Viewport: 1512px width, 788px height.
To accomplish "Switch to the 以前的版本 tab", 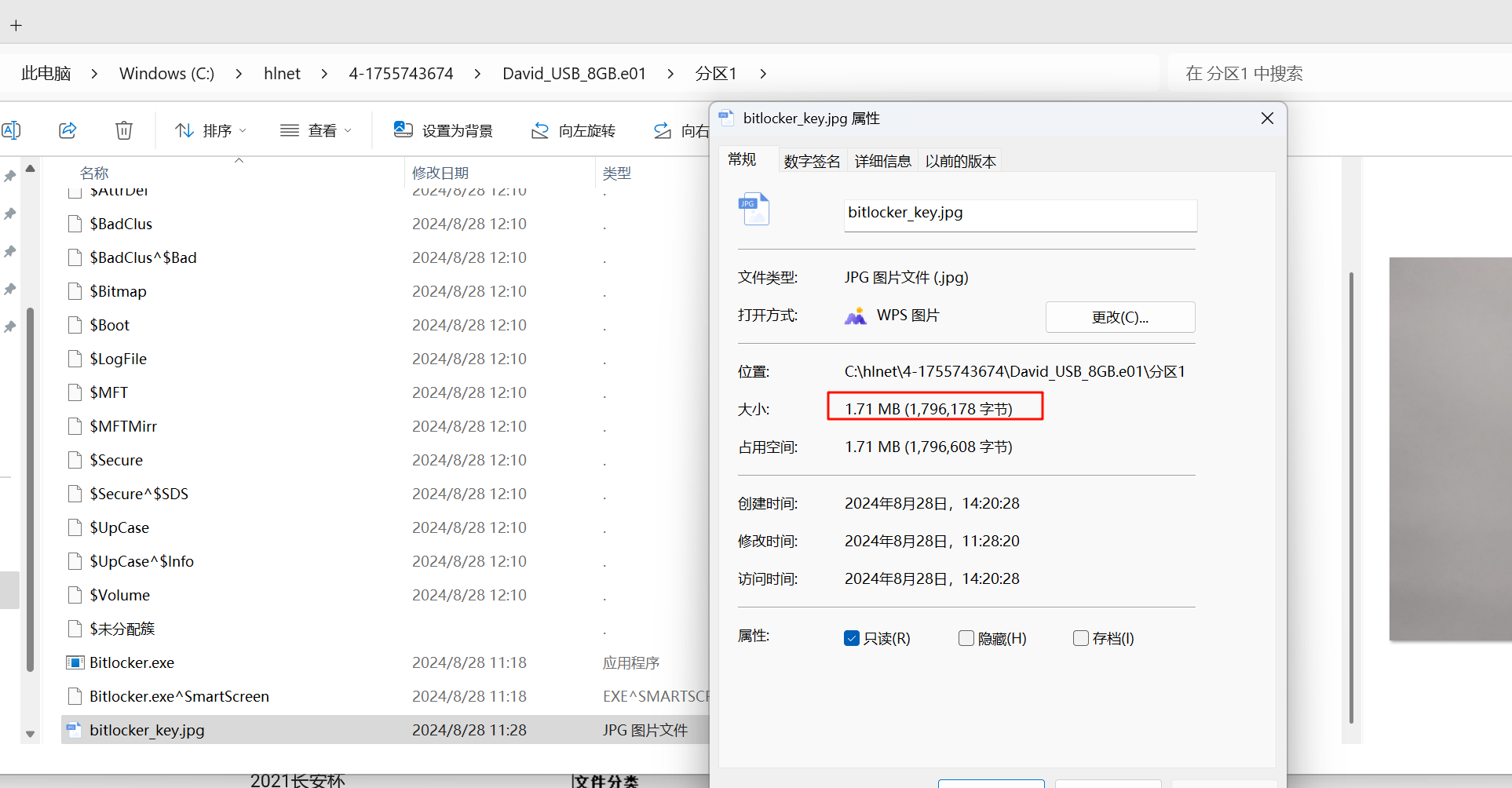I will click(960, 162).
